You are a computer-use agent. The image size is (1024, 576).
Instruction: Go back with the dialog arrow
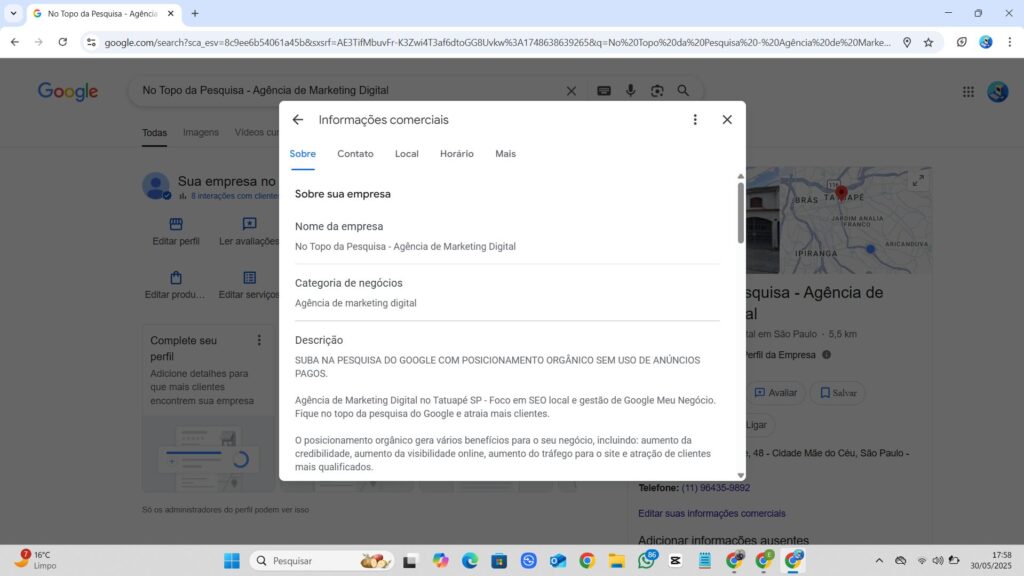297,119
